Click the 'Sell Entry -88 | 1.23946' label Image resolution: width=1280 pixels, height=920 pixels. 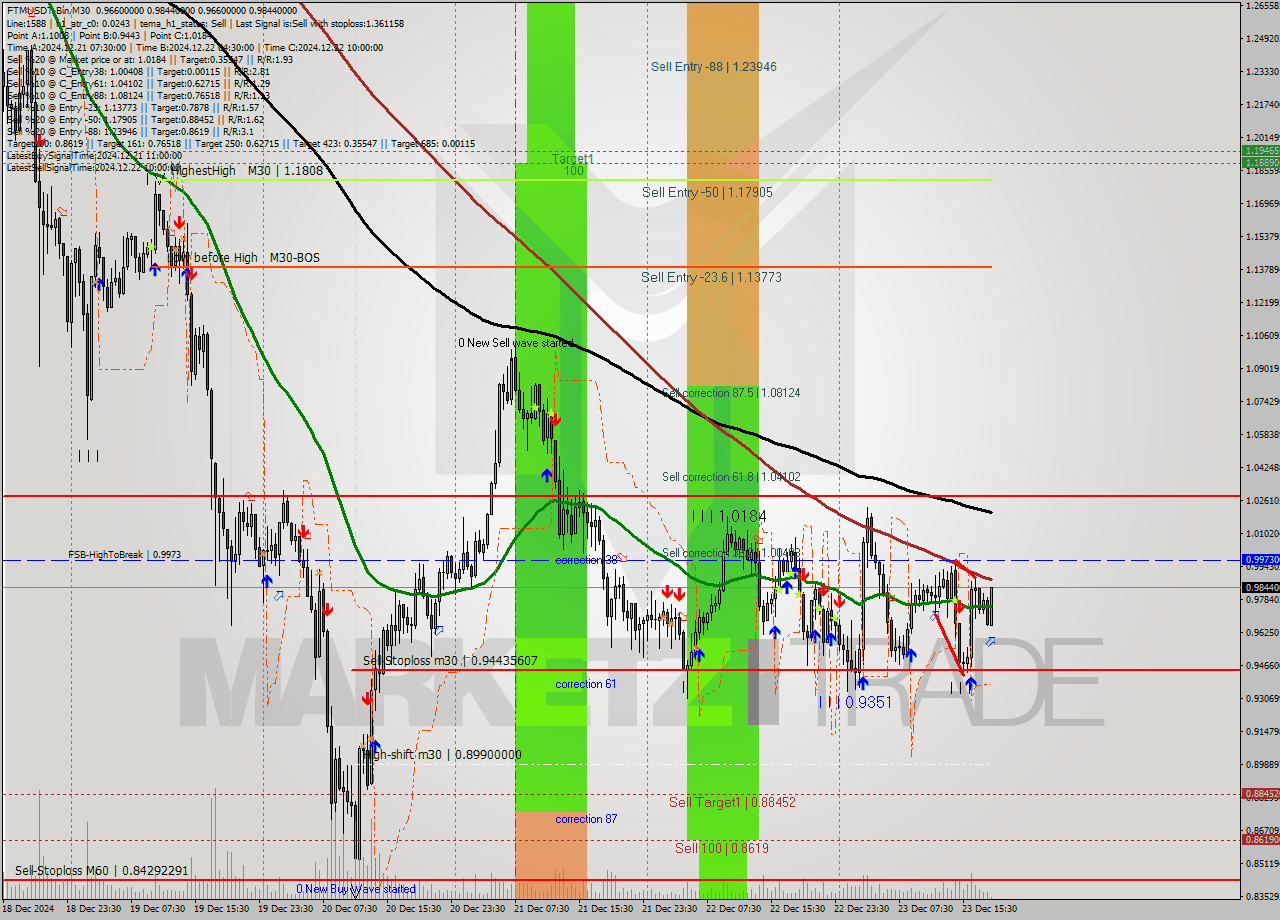(714, 67)
